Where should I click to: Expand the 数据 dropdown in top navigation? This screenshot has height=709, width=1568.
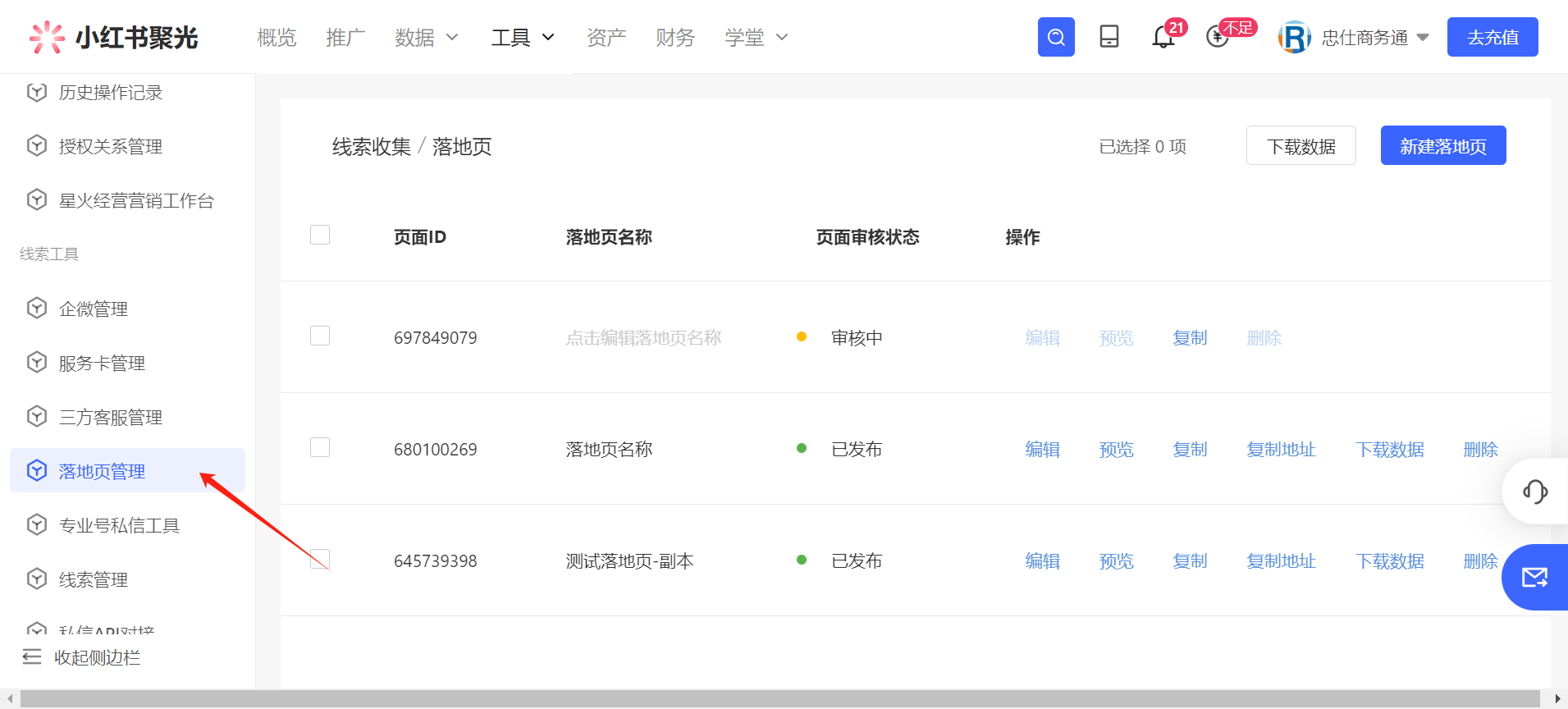[426, 37]
